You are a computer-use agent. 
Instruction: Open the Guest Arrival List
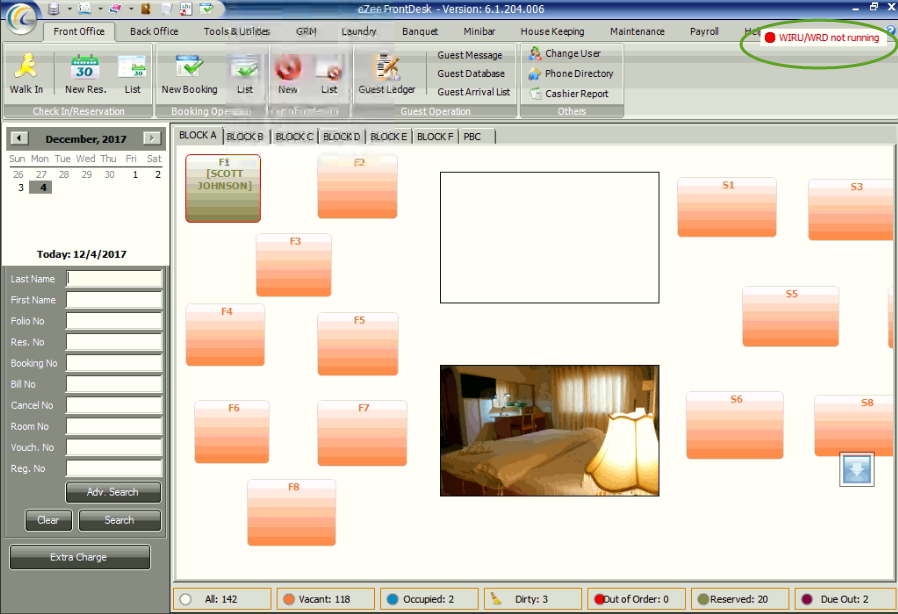coord(474,92)
